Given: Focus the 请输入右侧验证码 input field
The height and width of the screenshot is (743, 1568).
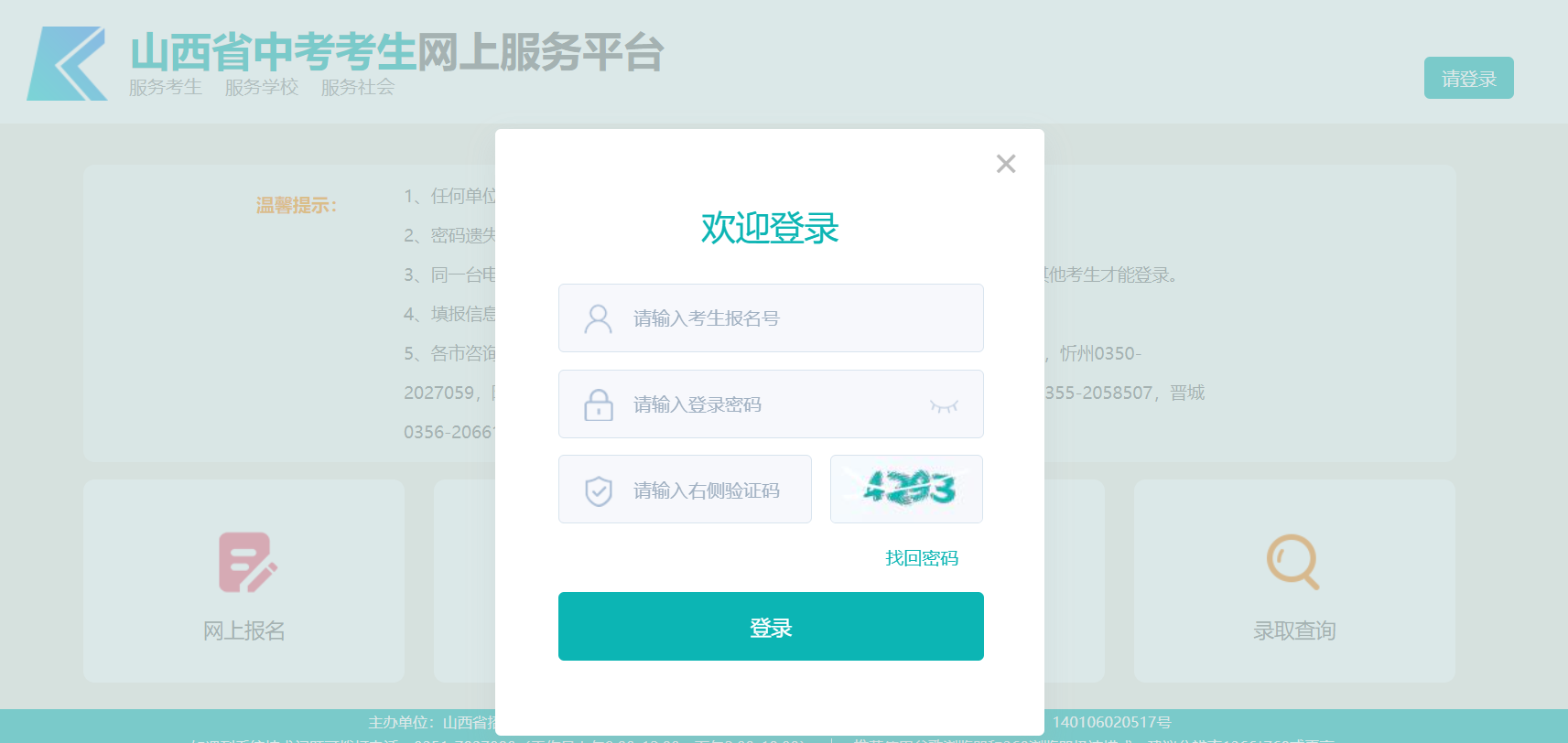Looking at the screenshot, I should pyautogui.click(x=685, y=489).
